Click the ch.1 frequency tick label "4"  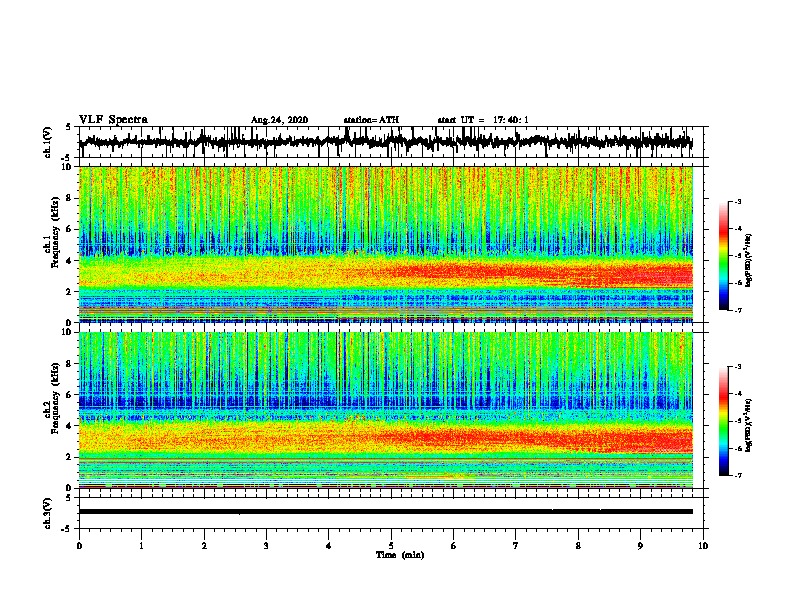click(x=70, y=261)
